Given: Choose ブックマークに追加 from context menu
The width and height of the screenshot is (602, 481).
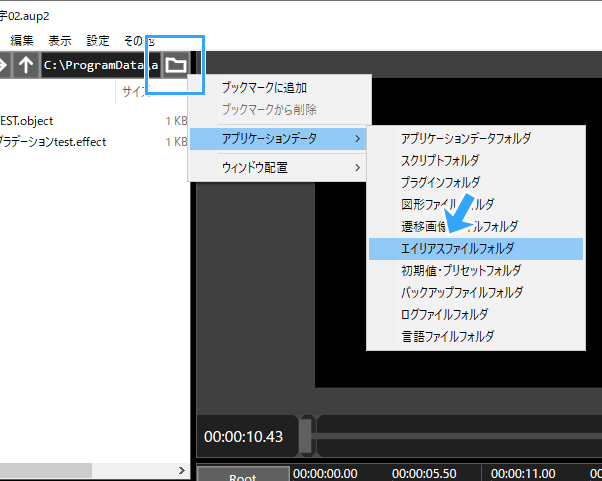Looking at the screenshot, I should pyautogui.click(x=280, y=88).
